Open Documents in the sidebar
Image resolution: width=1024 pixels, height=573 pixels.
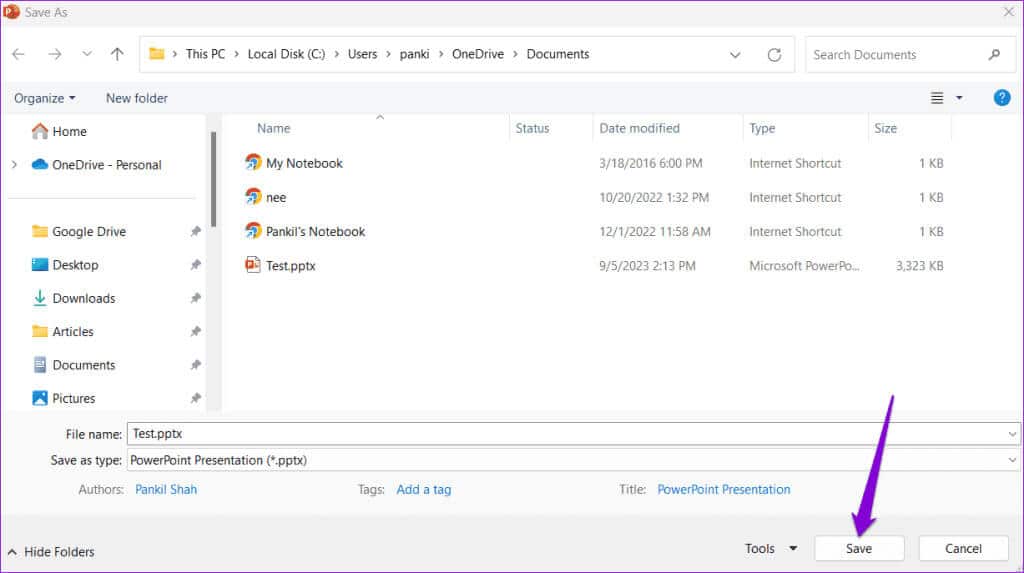pyautogui.click(x=73, y=365)
